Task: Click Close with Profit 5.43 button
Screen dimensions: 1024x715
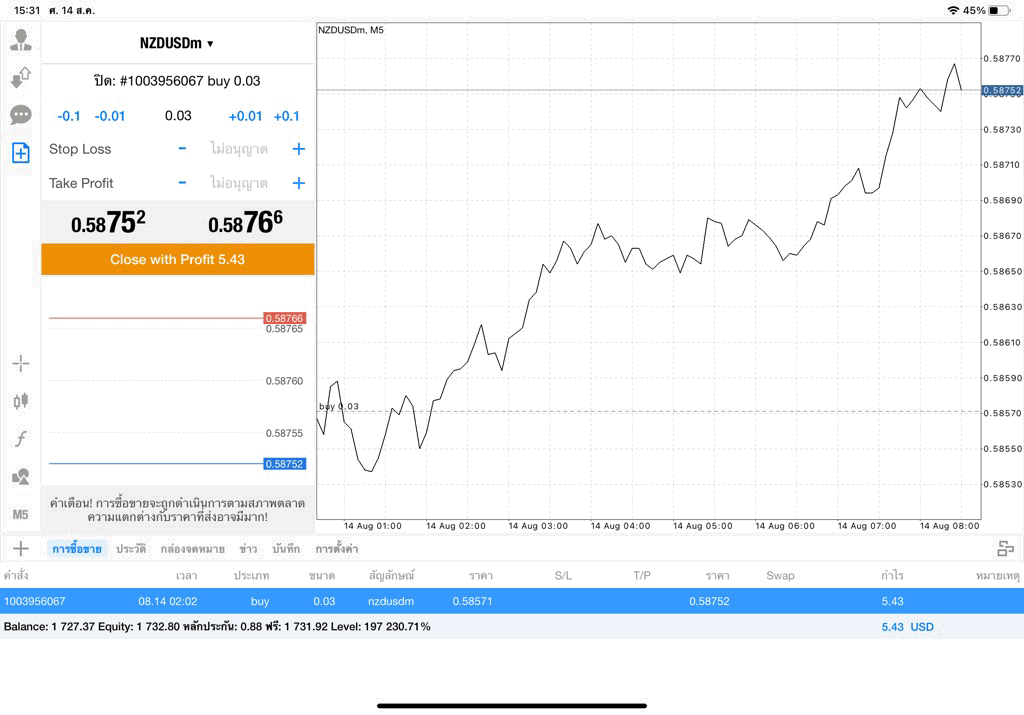Action: coord(178,259)
